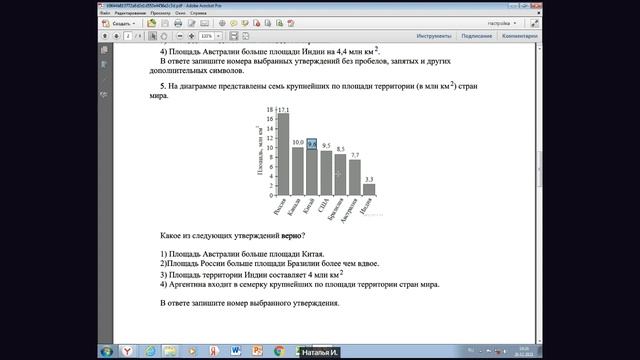
Task: Open Google Chrome from the taskbar
Action: tap(279, 351)
